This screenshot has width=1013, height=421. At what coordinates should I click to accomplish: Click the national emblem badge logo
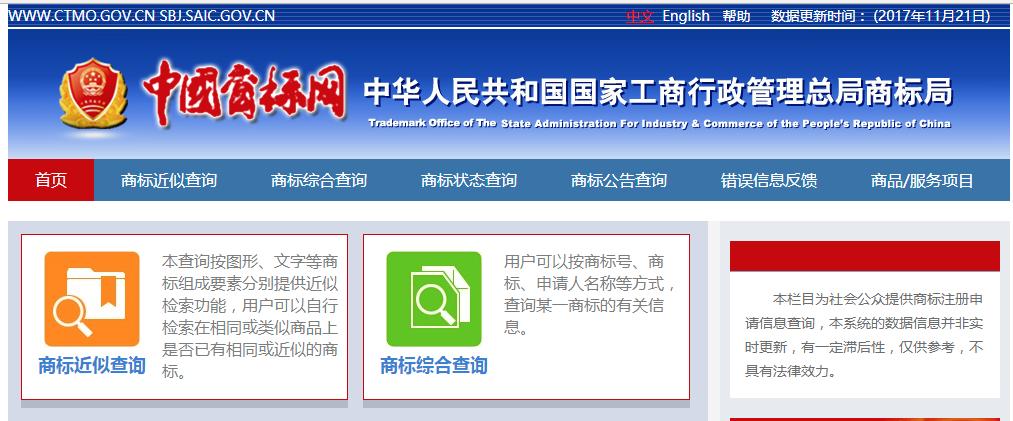tap(94, 94)
